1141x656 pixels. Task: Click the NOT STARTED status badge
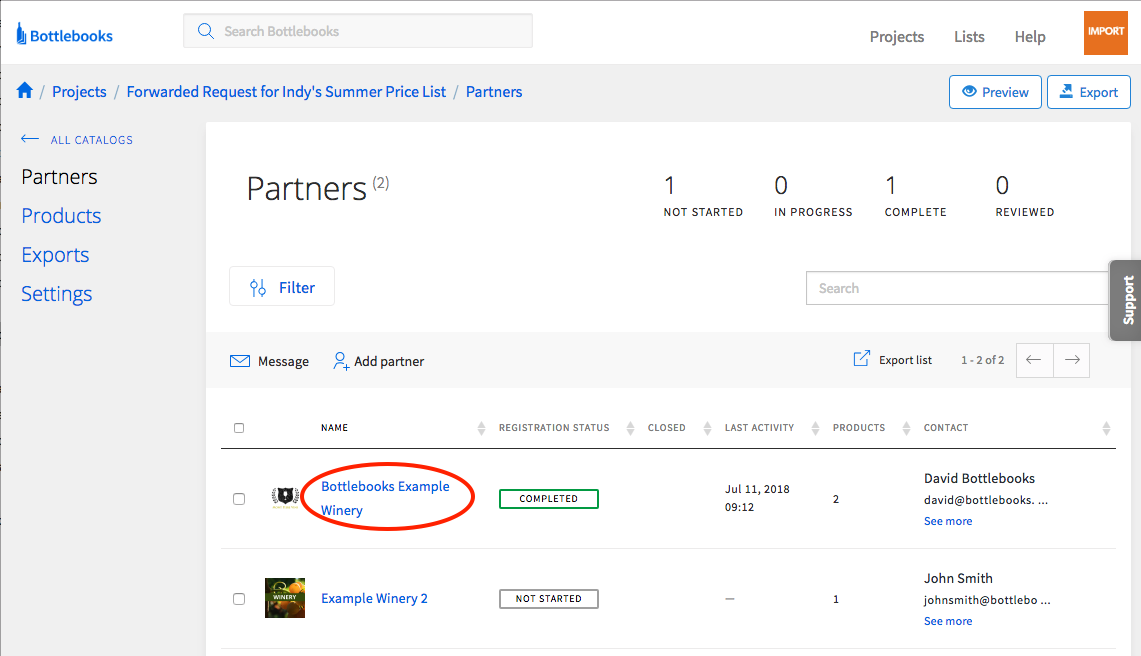549,598
